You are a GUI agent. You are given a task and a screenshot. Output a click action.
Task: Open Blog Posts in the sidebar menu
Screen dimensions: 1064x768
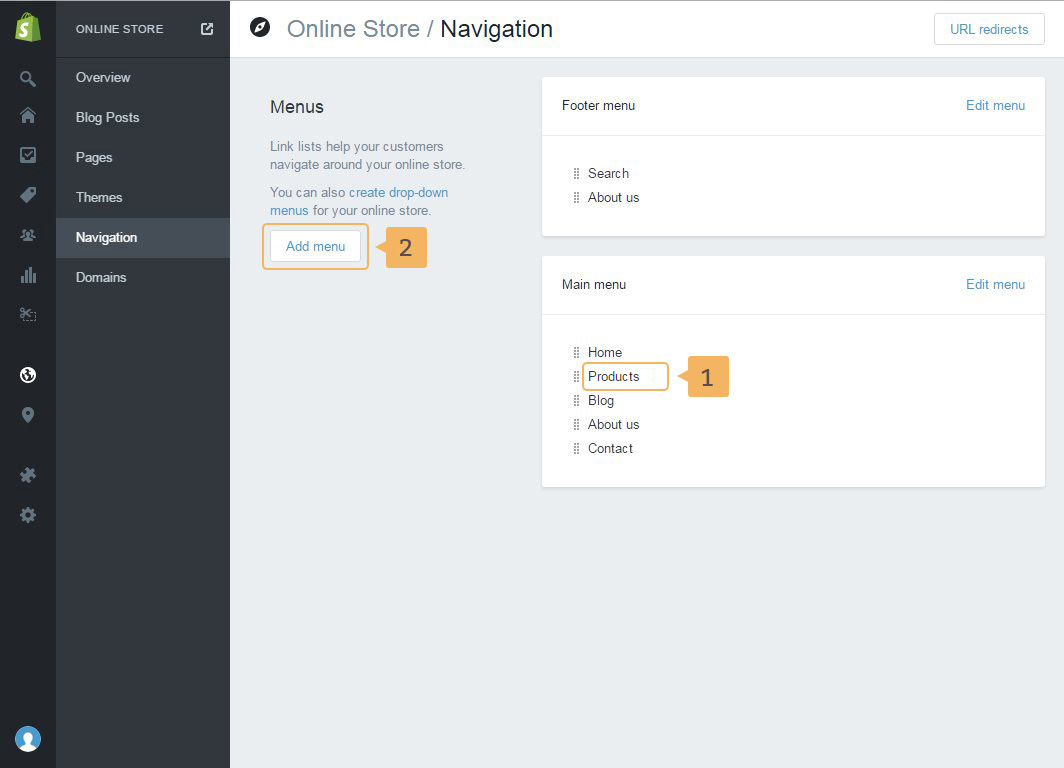point(107,117)
